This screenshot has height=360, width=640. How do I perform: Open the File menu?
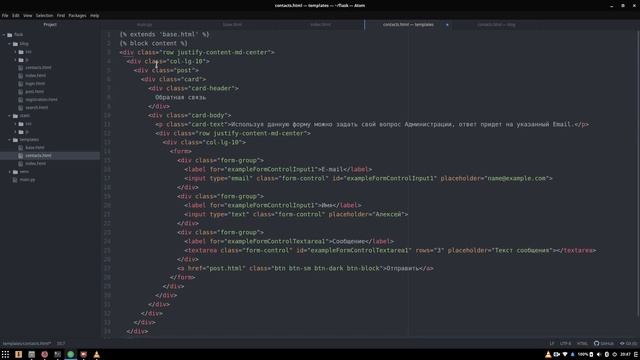pos(5,16)
